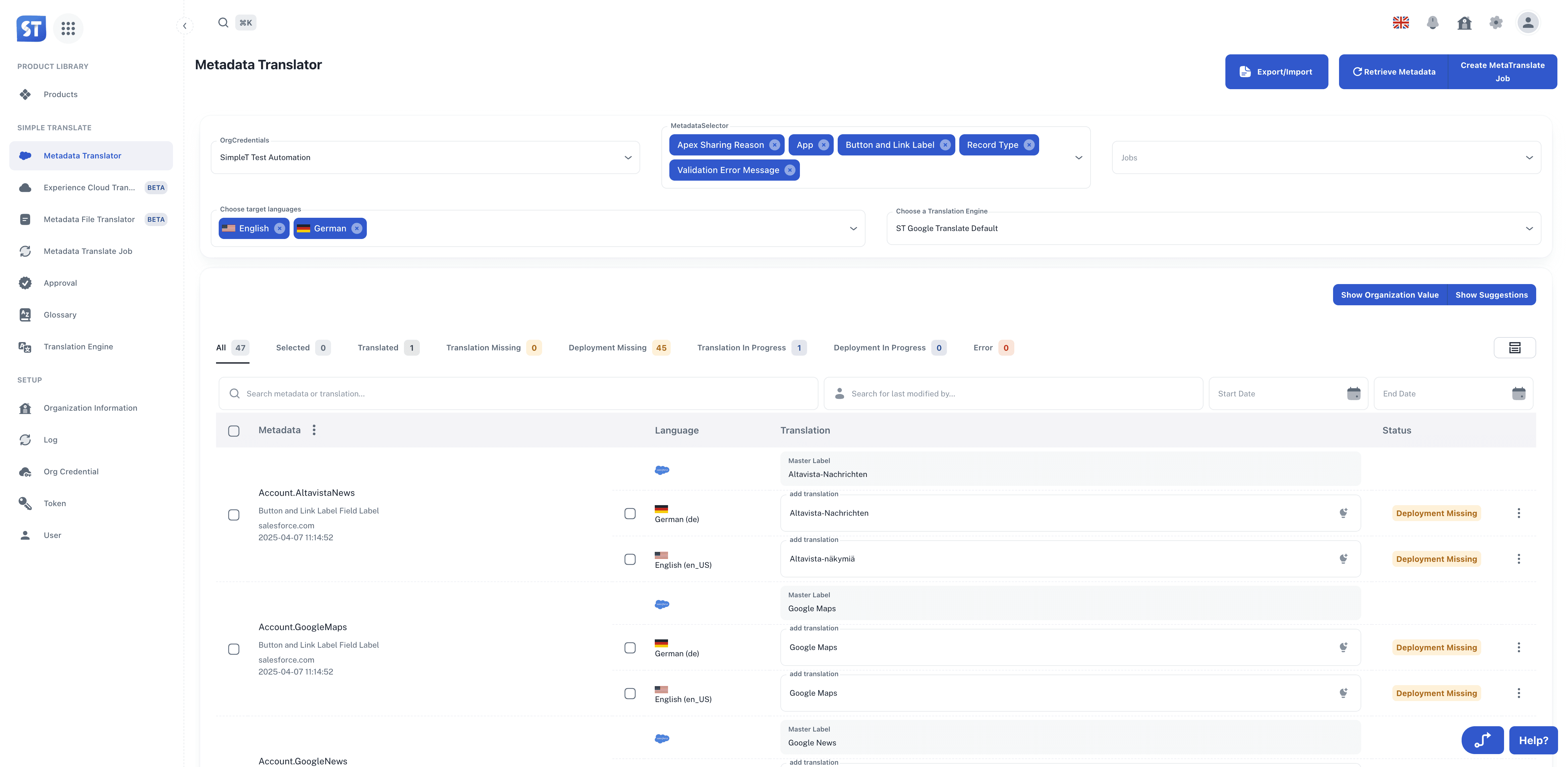Open Products in sidebar
The width and height of the screenshot is (1568, 767).
click(x=91, y=94)
